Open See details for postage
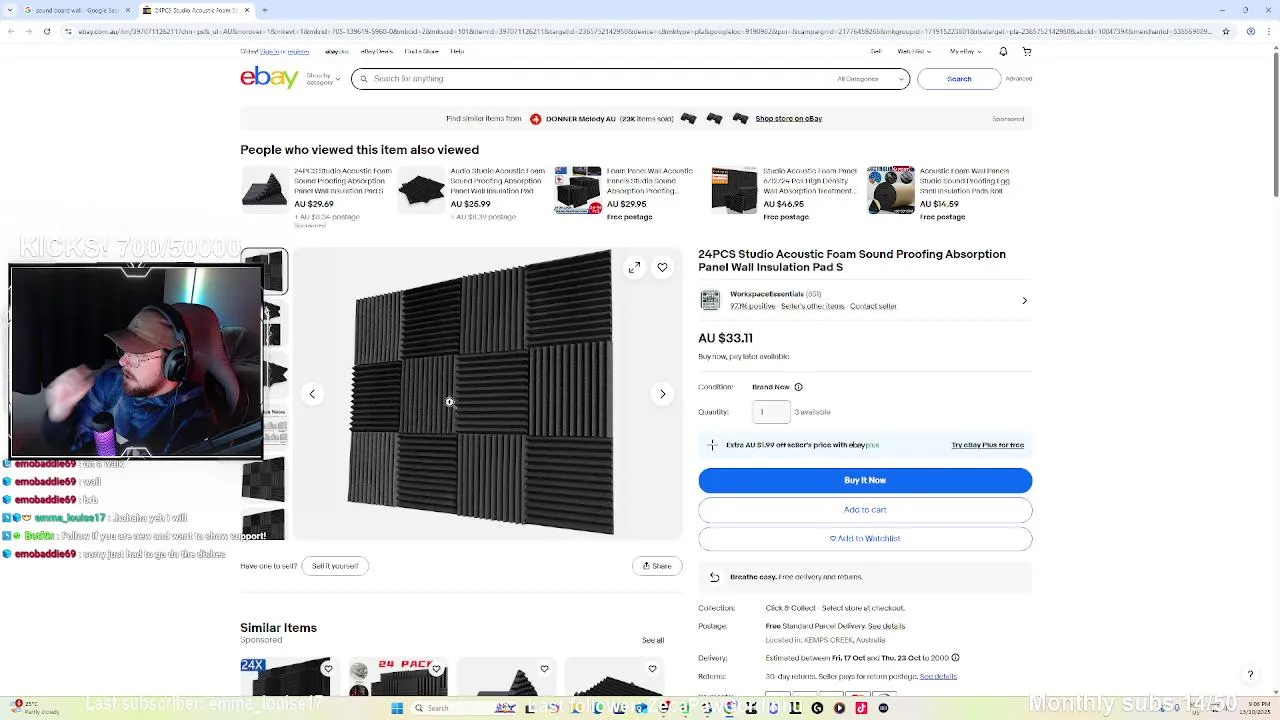Screen dimensions: 1280x720 tap(886, 626)
